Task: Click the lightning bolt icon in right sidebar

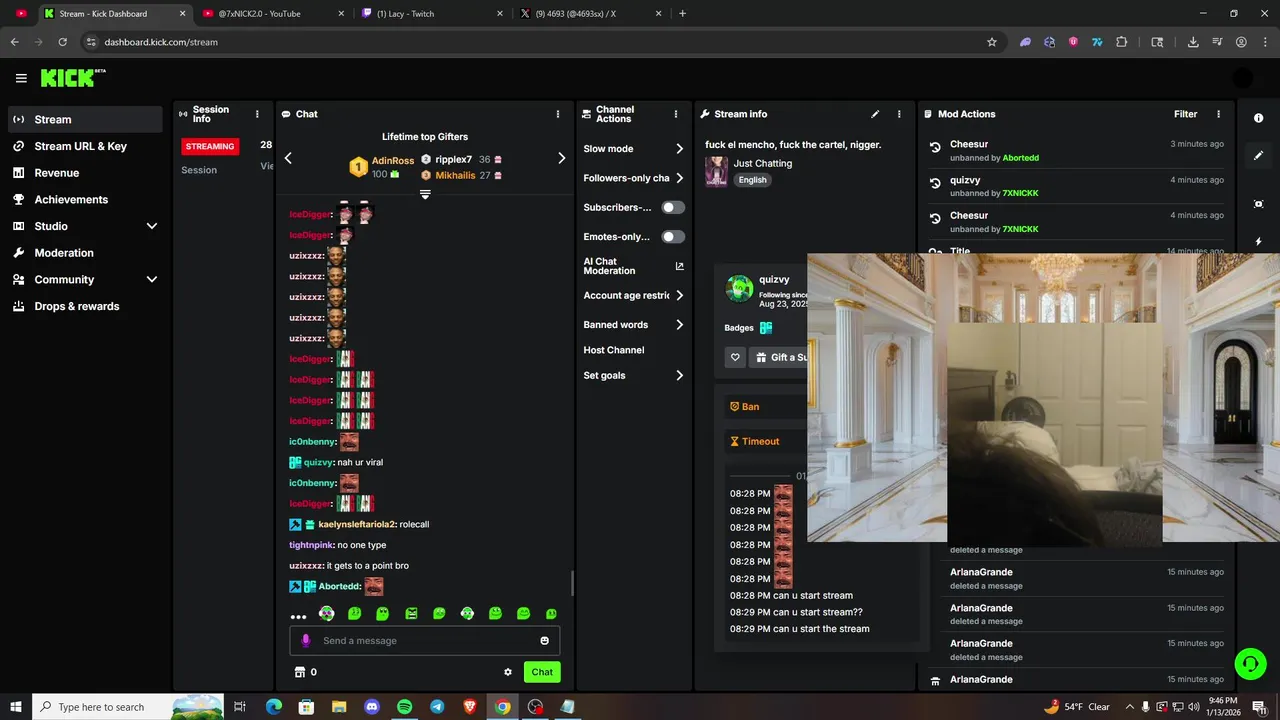Action: click(x=1258, y=241)
